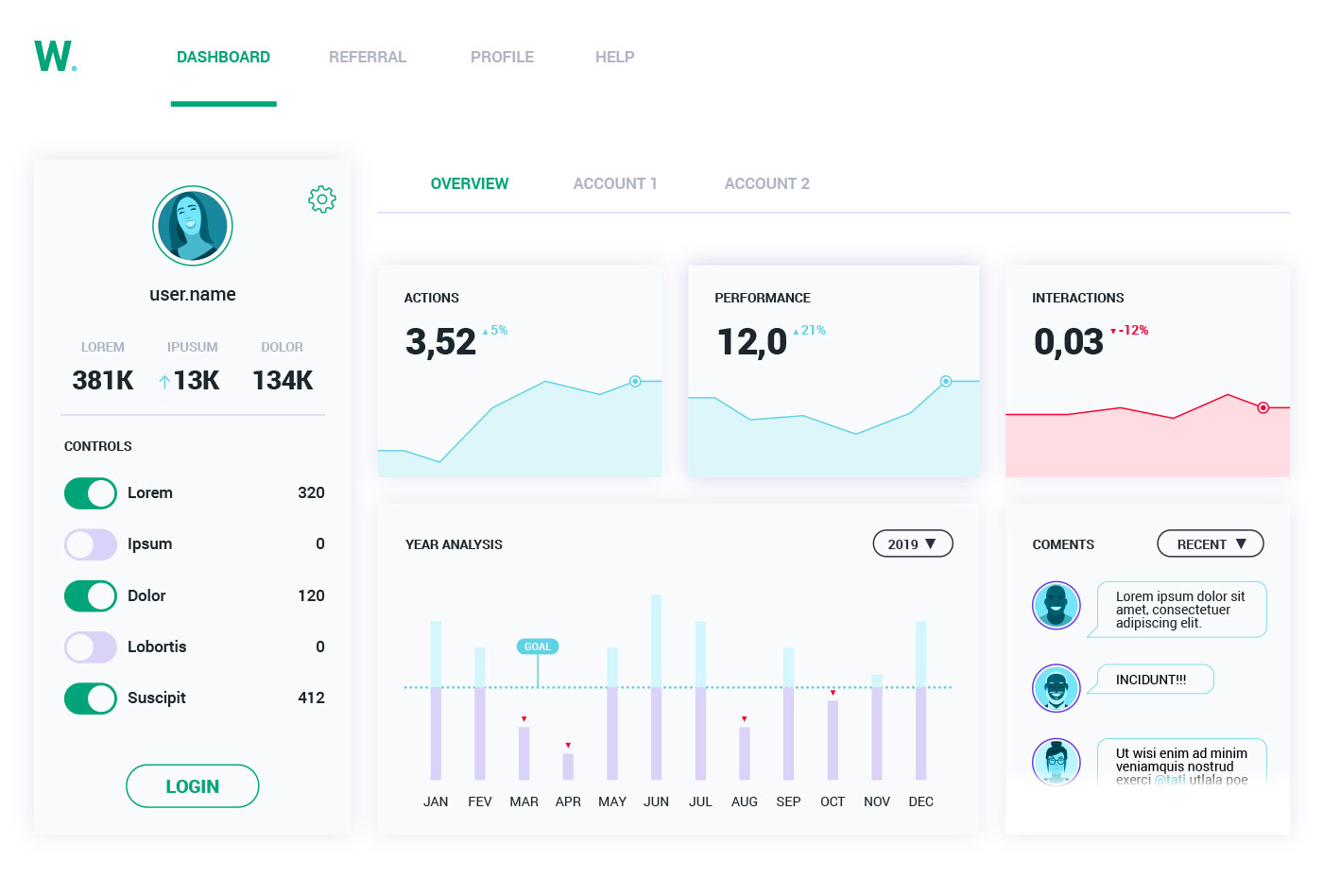This screenshot has width=1323, height=896.
Task: Go to the Help page link
Action: pyautogui.click(x=614, y=58)
